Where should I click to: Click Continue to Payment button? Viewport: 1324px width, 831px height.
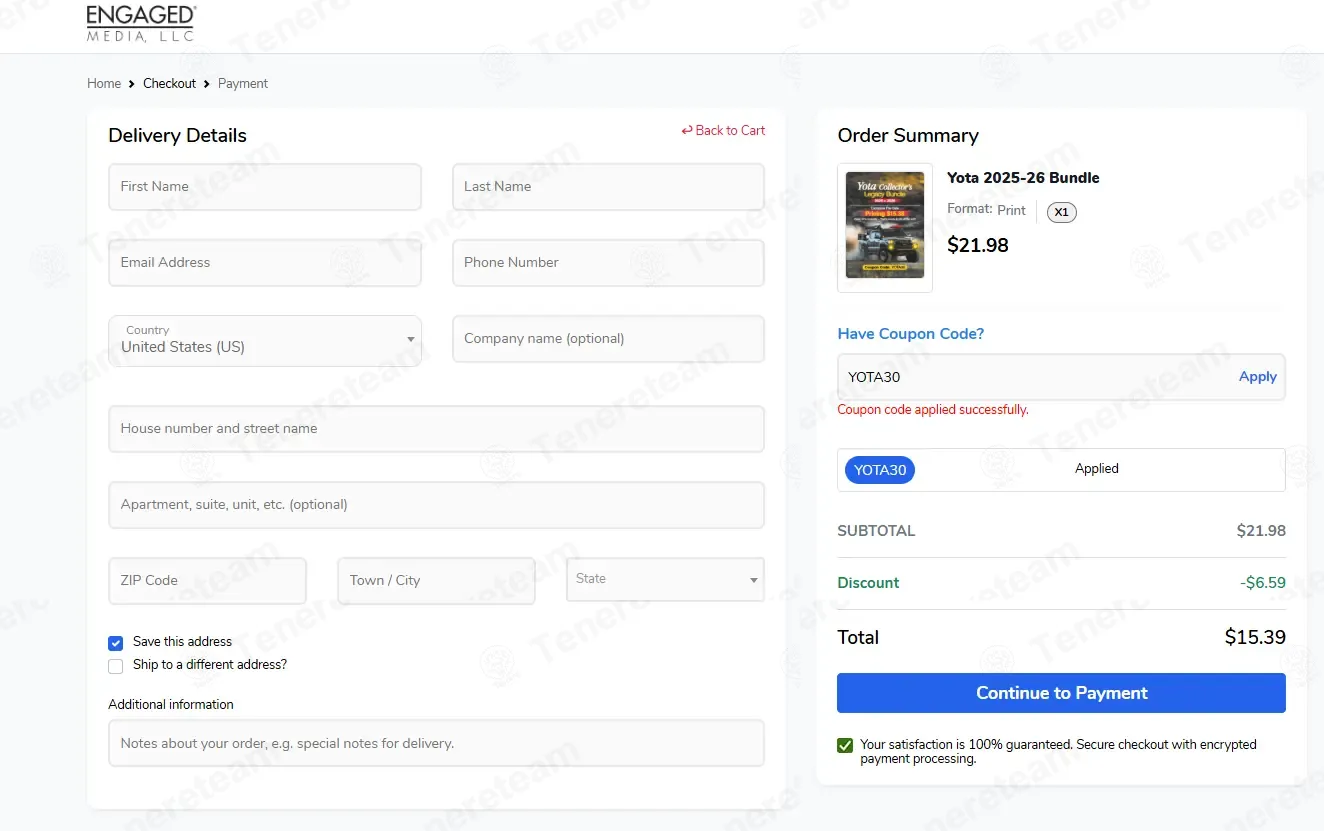[x=1061, y=693]
